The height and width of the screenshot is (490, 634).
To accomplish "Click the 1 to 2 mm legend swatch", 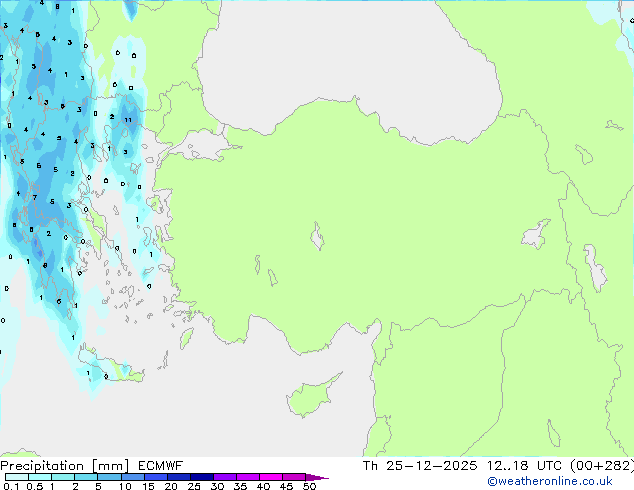I will point(63,477).
